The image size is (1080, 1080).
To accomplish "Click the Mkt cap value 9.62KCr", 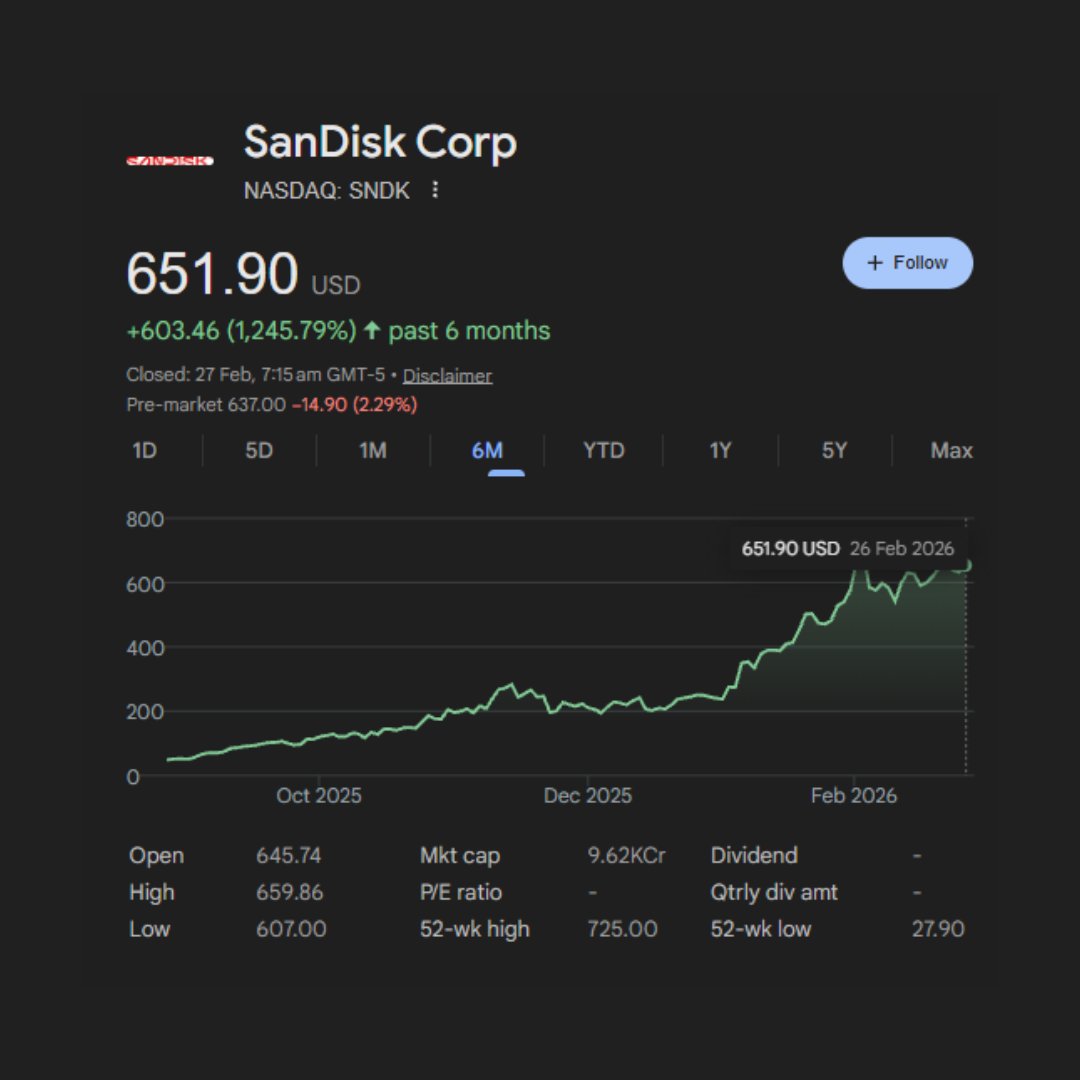I will (626, 856).
